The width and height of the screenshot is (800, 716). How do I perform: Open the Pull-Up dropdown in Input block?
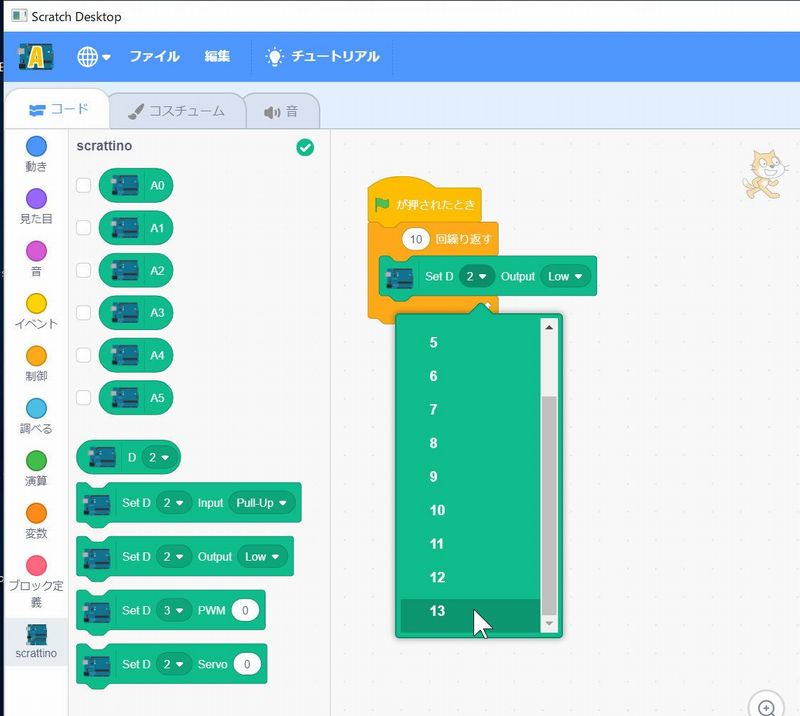262,502
